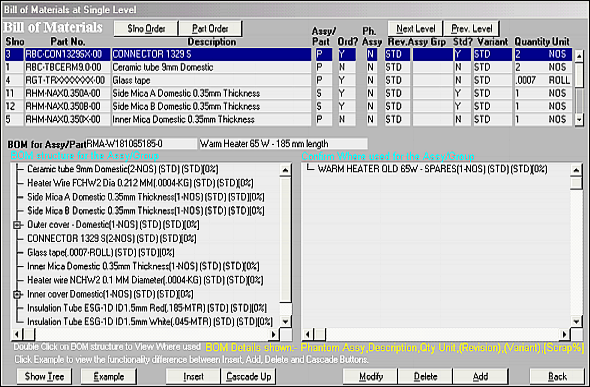Click table scrollbar down arrow
Screen dimensions: 590x387
[x=579, y=120]
